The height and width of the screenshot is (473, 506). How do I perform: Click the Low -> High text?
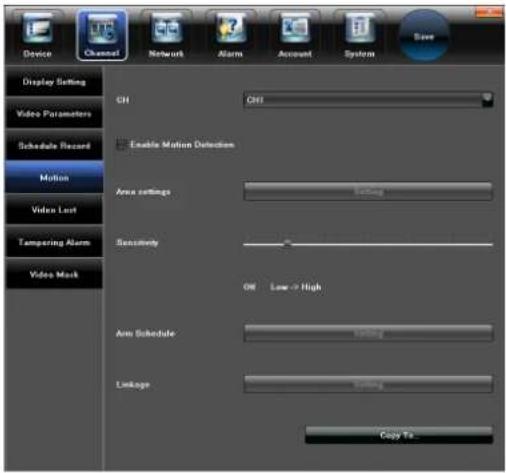[x=296, y=287]
